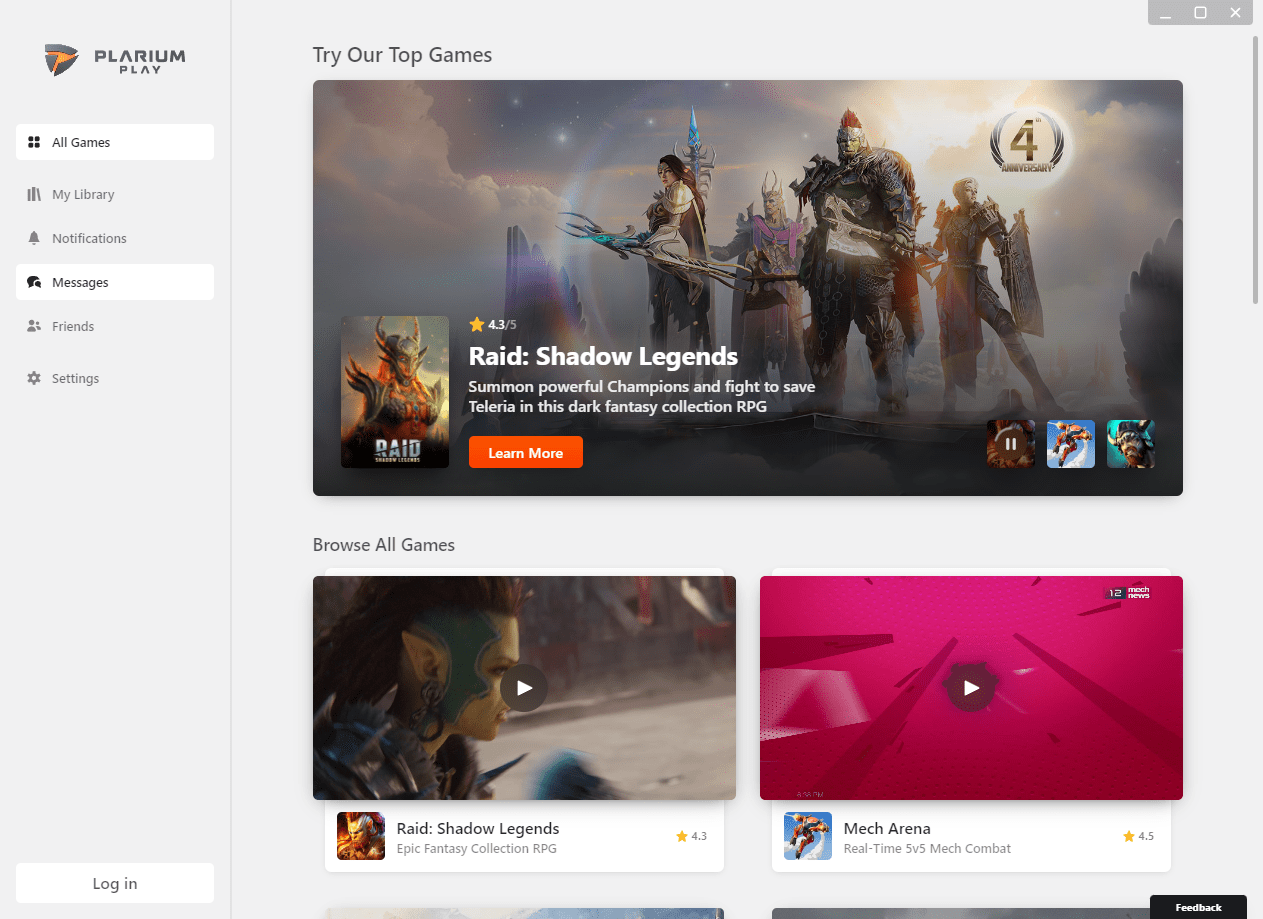The width and height of the screenshot is (1263, 919).
Task: Click the 4.3 star rating on Raid card
Action: pyautogui.click(x=691, y=836)
